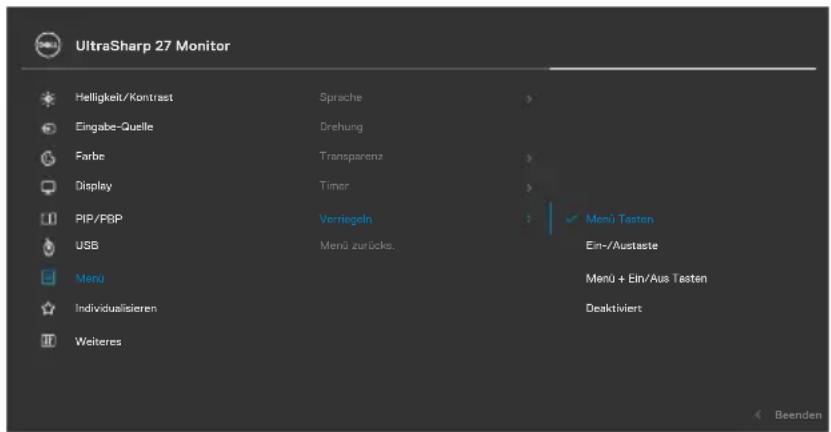The height and width of the screenshot is (432, 831).
Task: Open the Individualisieren menu entry
Action: coord(116,308)
